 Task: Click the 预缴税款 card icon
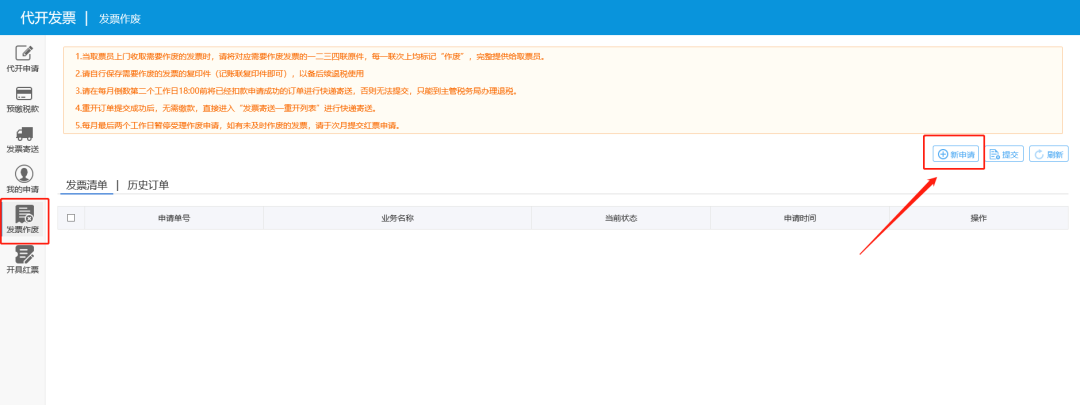23,98
